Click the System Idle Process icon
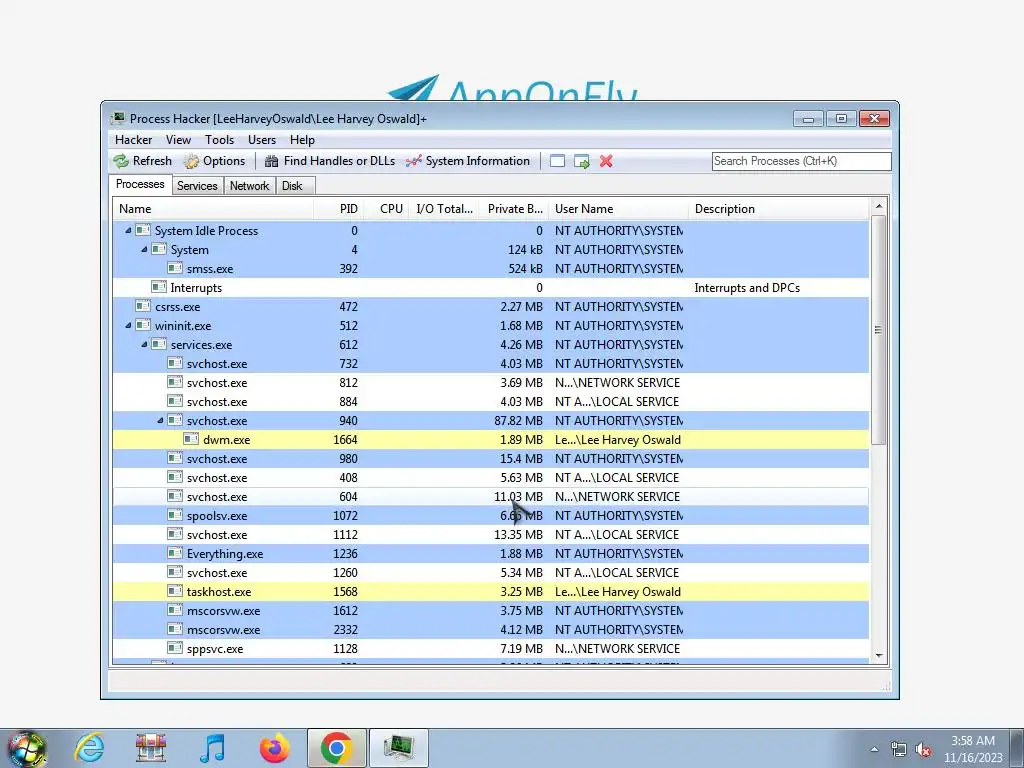This screenshot has height=768, width=1024. click(x=143, y=231)
